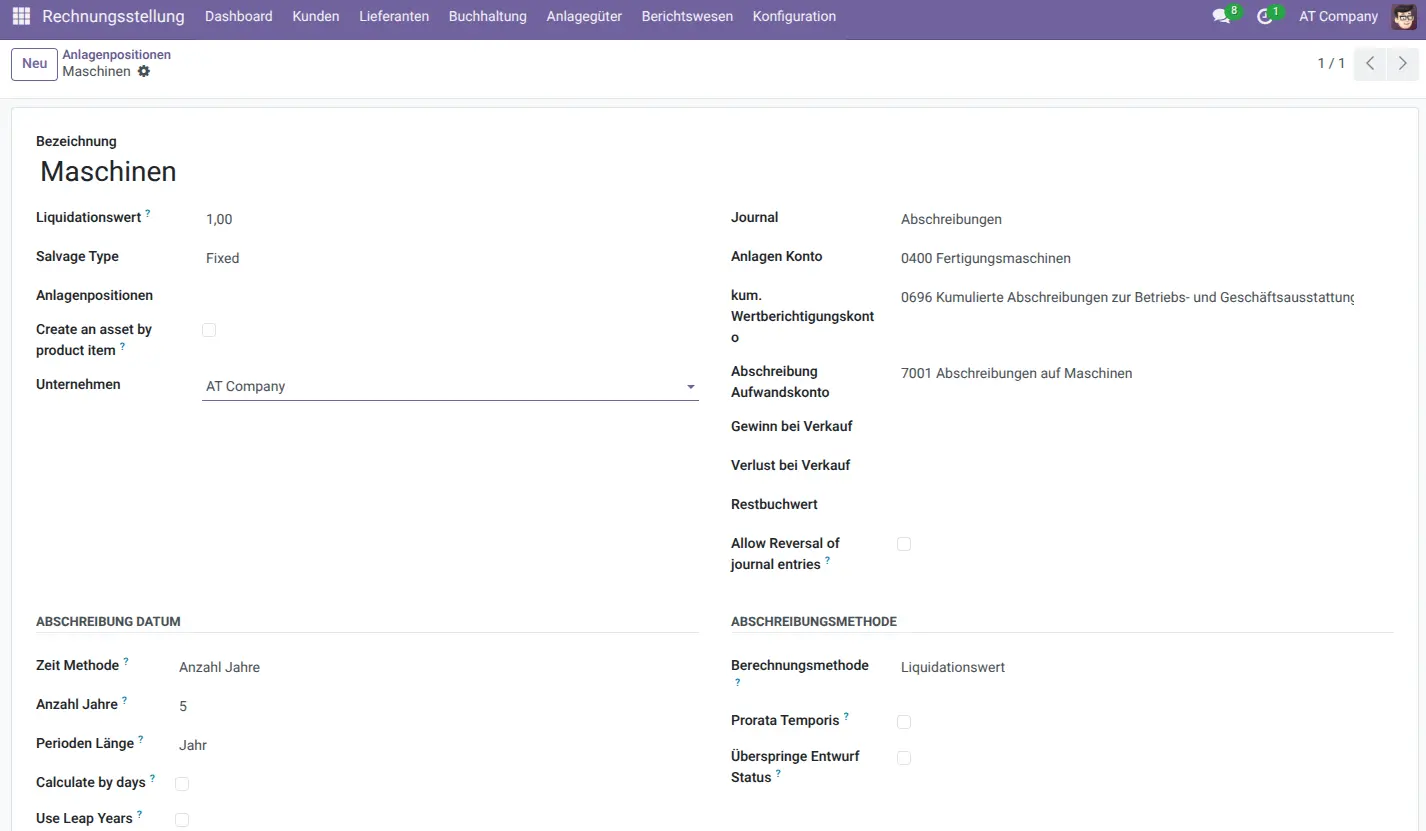
Task: Tick the Calculate by days checkbox
Action: (x=182, y=784)
